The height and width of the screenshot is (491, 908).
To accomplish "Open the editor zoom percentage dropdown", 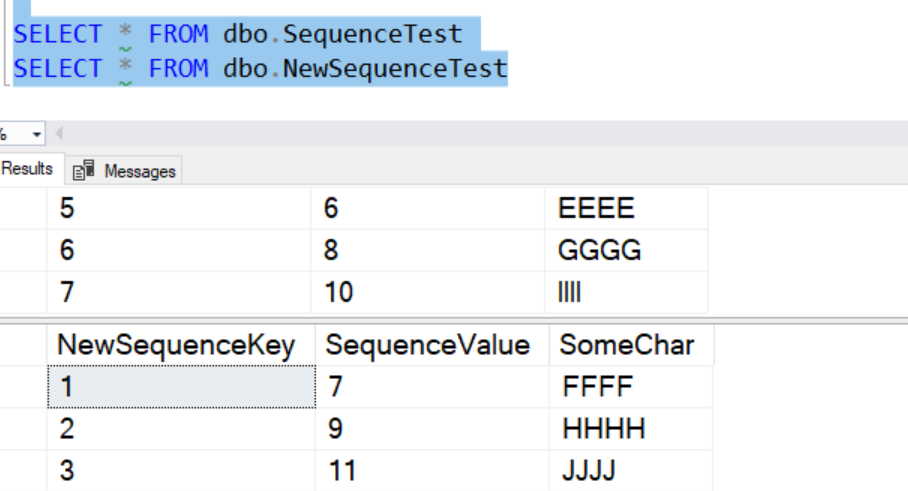I will coord(37,134).
